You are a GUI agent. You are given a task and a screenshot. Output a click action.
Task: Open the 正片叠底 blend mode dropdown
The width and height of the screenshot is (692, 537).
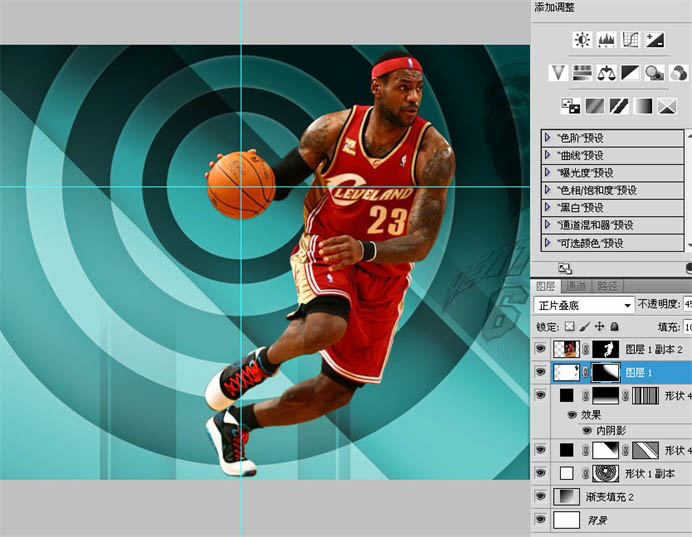click(584, 305)
